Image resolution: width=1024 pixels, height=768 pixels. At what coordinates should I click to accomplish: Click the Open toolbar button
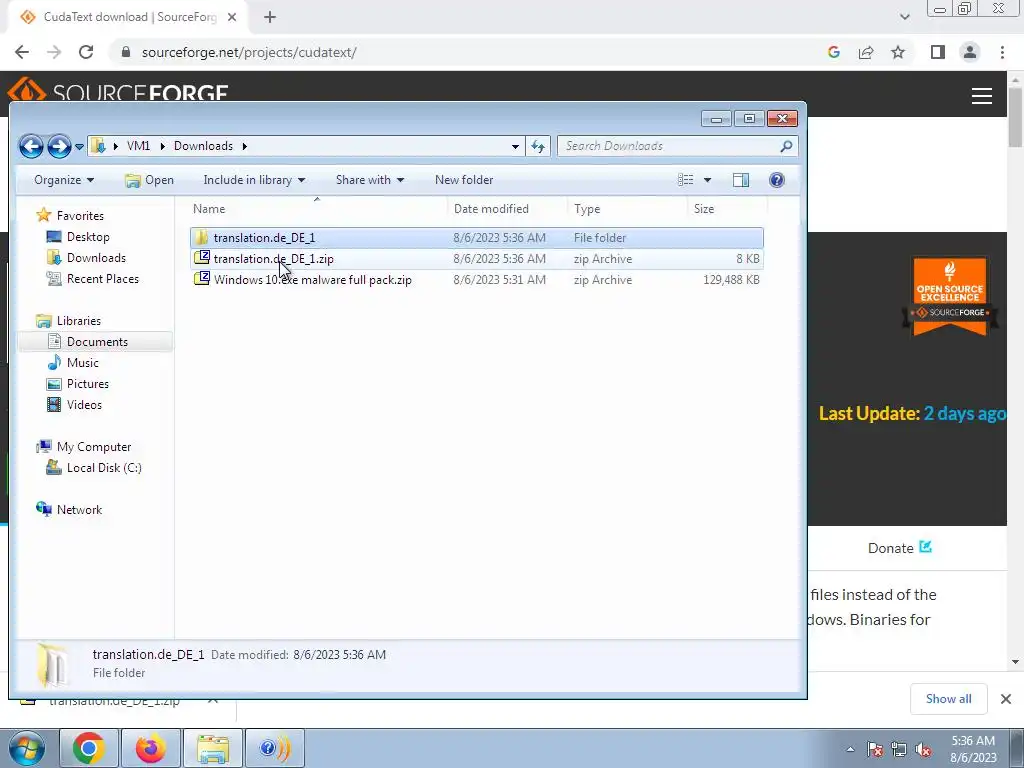(x=150, y=180)
